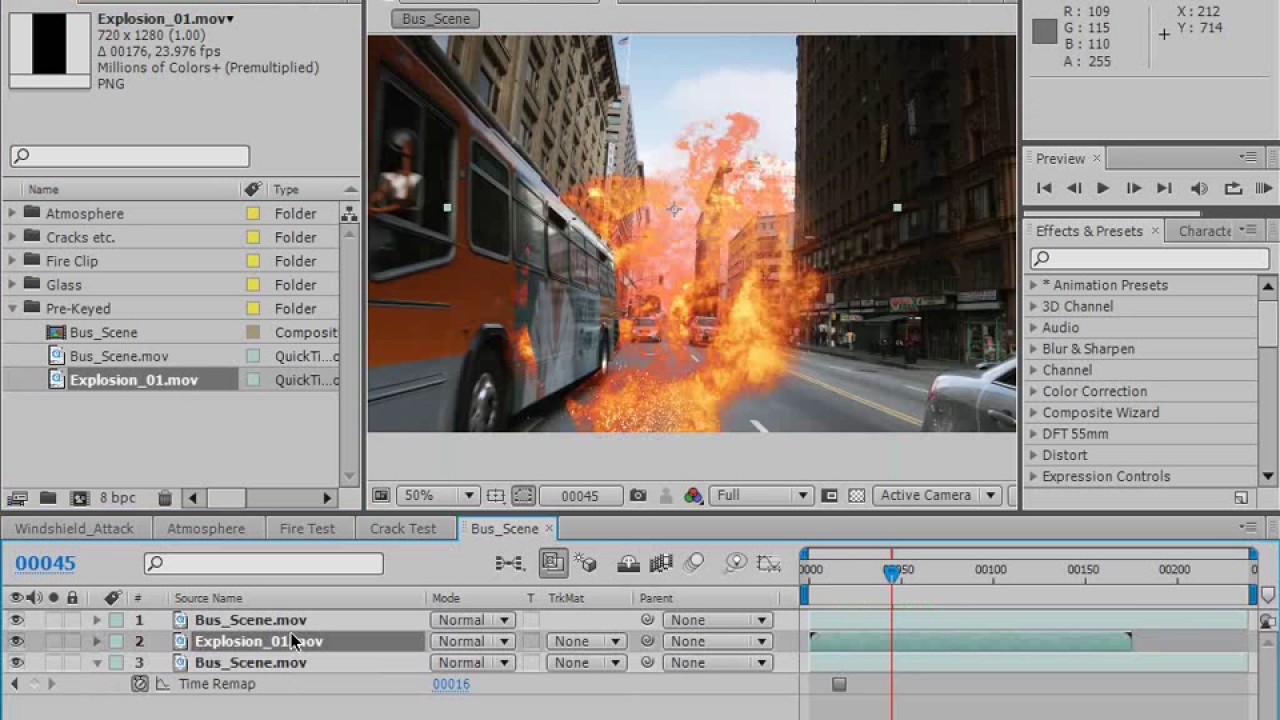Toggle the audio mute icon in Preview
The height and width of the screenshot is (720, 1280).
(x=1199, y=188)
